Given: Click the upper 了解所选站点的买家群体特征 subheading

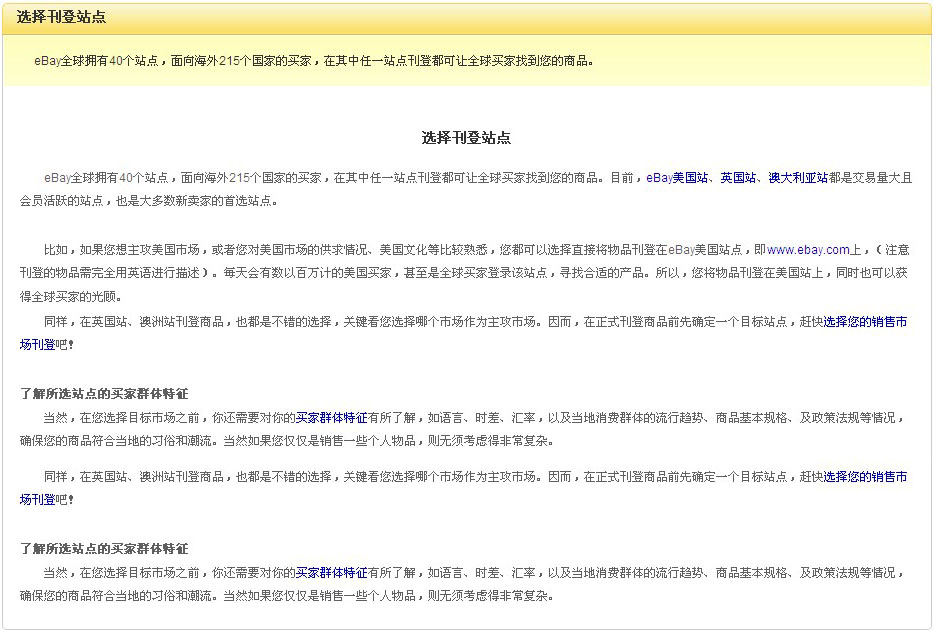Looking at the screenshot, I should [104, 394].
